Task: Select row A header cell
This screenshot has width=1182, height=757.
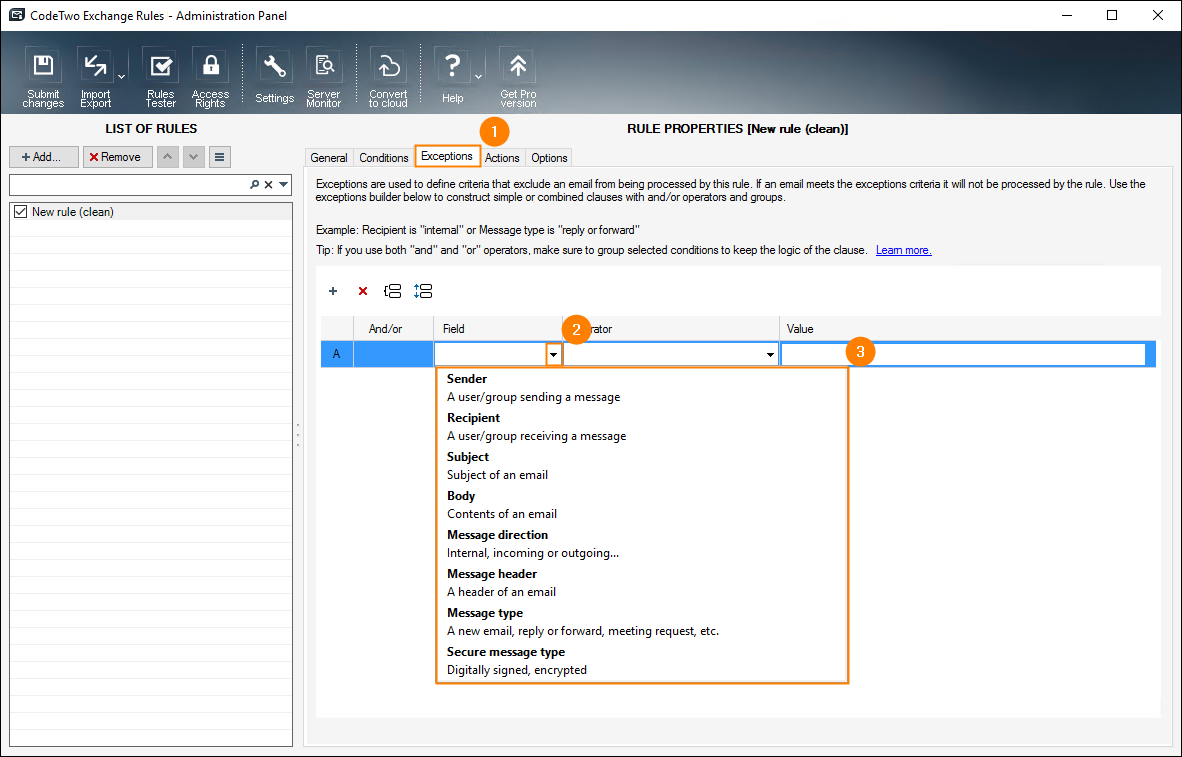Action: [337, 354]
